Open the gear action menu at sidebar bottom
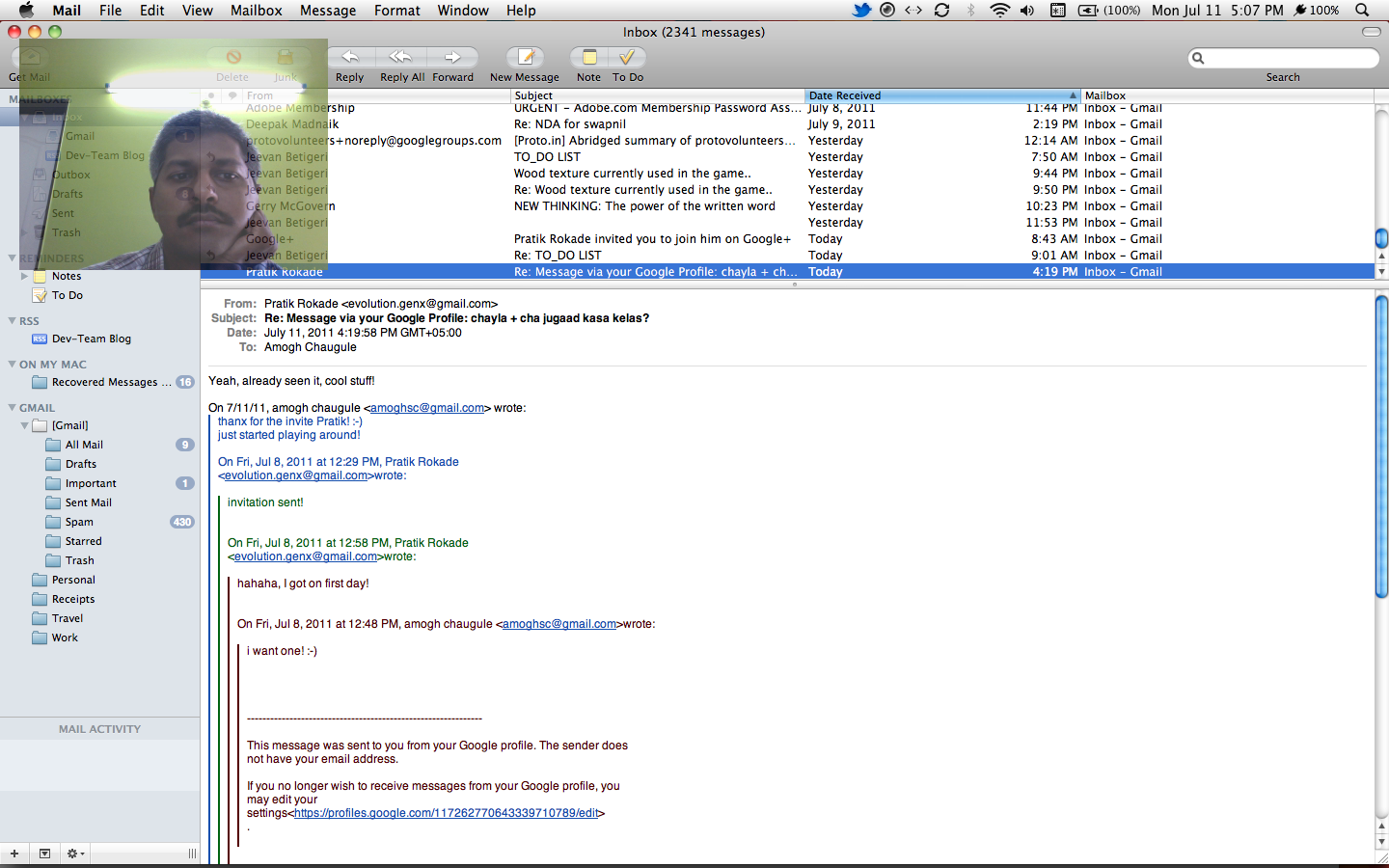The image size is (1389, 868). coord(74,854)
